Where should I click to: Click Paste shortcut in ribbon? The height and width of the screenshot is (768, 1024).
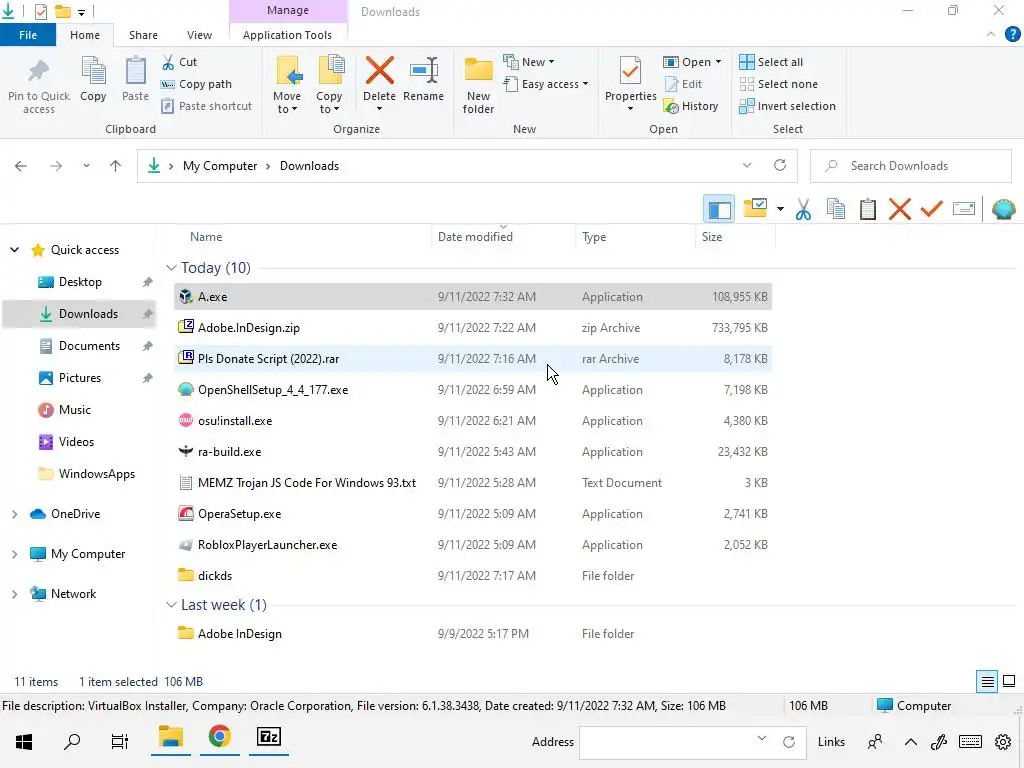pyautogui.click(x=206, y=106)
